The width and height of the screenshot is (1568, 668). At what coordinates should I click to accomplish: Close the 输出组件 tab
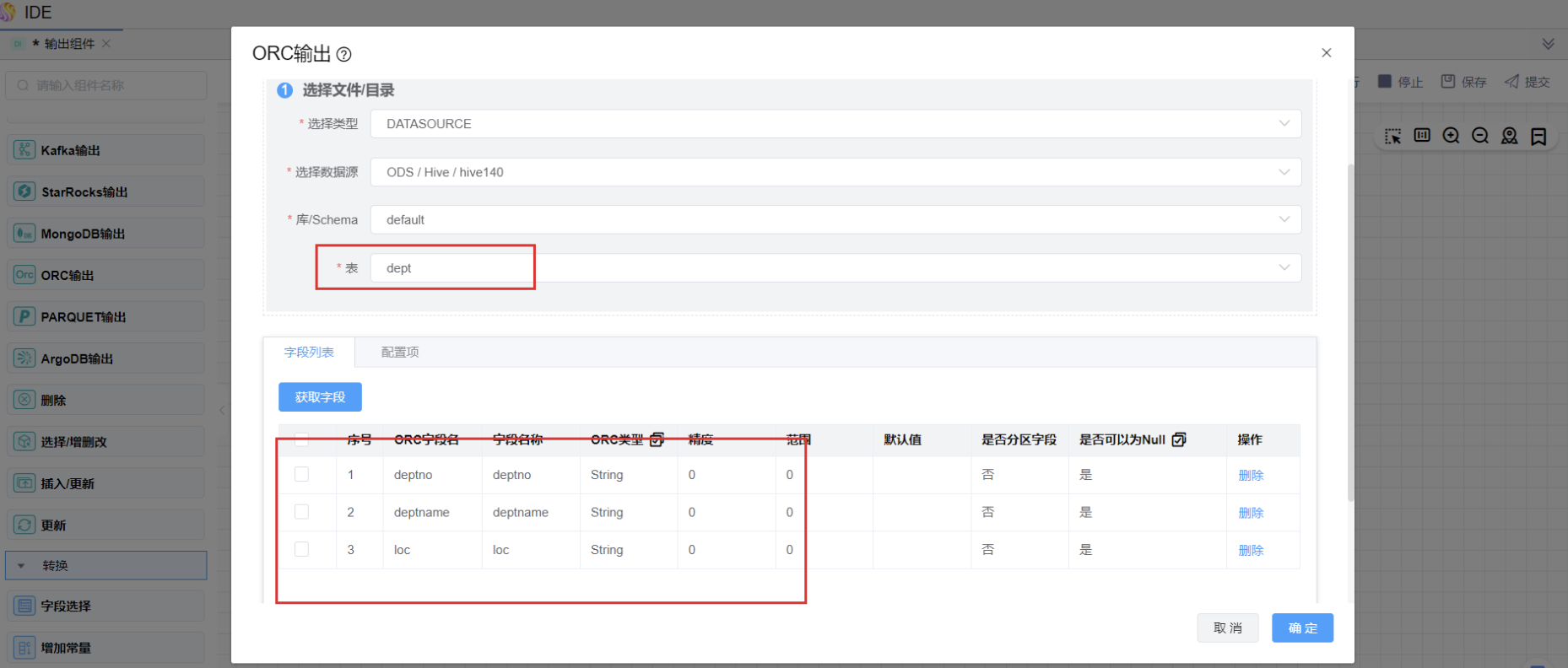click(x=106, y=43)
